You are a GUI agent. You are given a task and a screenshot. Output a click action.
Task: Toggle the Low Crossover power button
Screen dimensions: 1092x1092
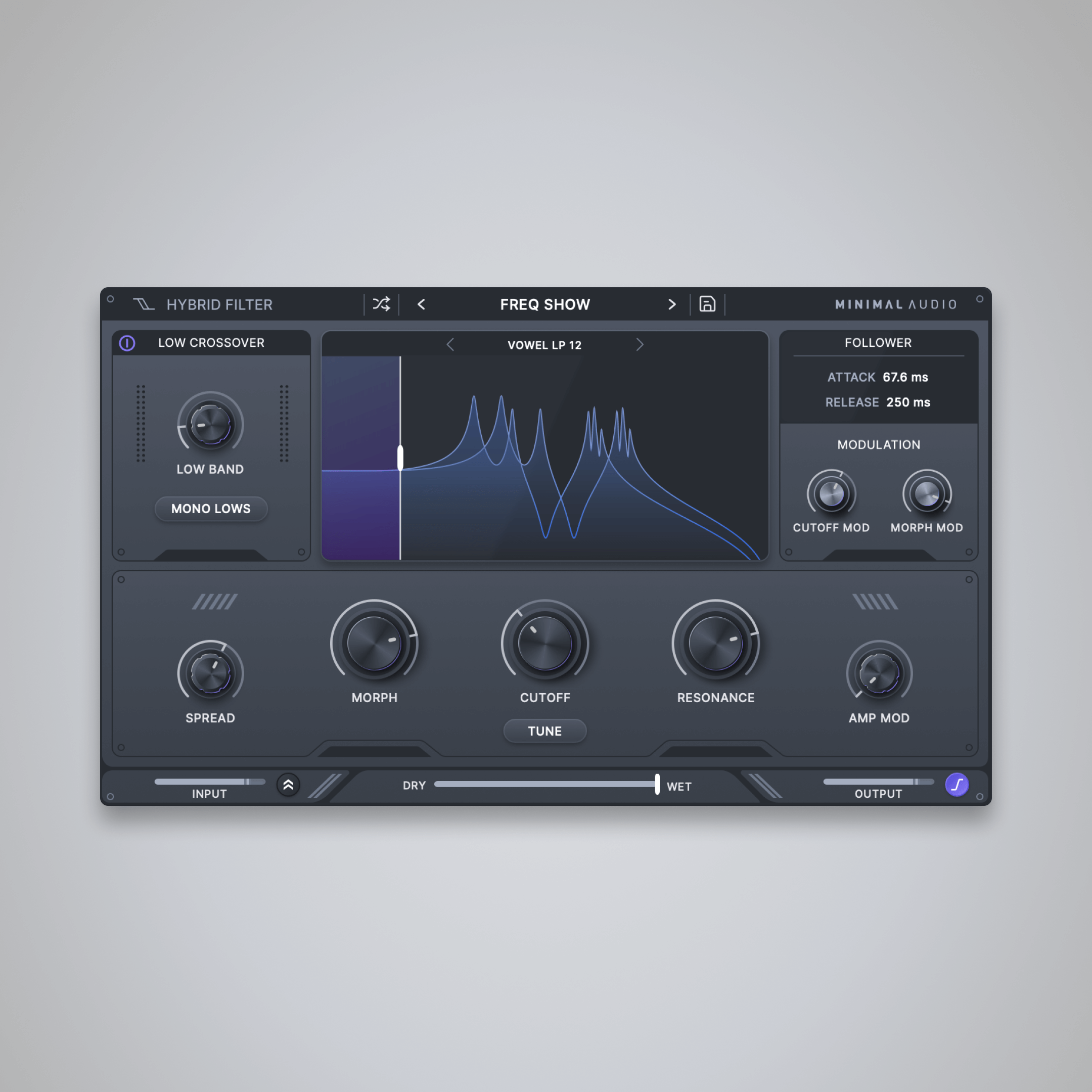[x=127, y=343]
